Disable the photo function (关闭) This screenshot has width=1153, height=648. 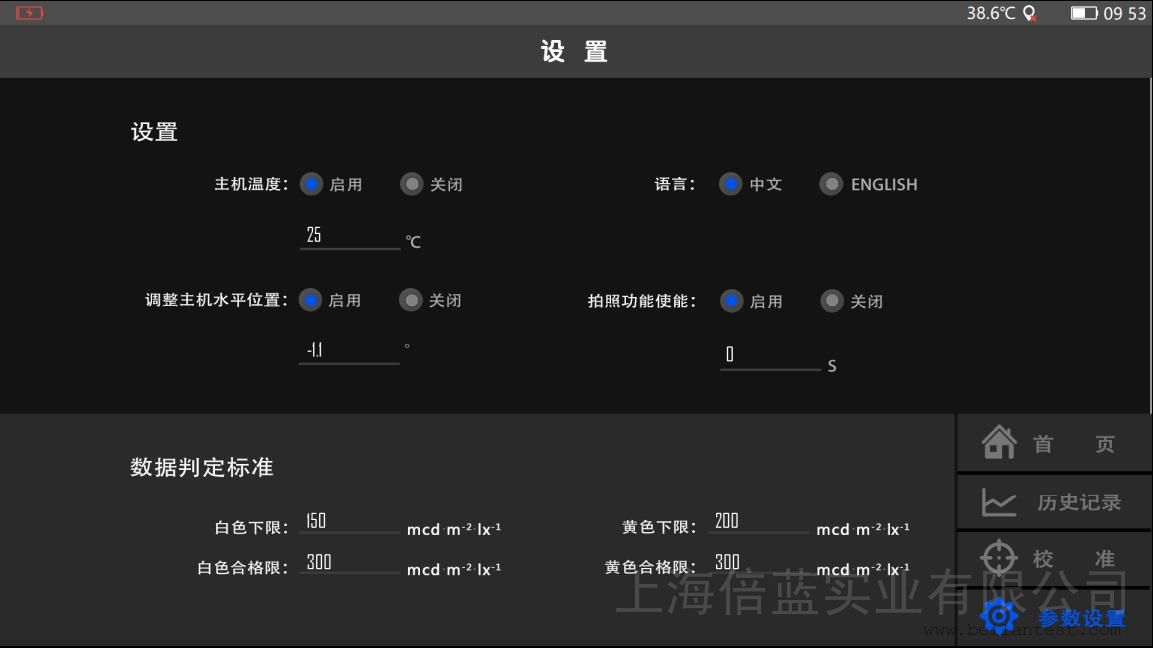click(x=832, y=301)
